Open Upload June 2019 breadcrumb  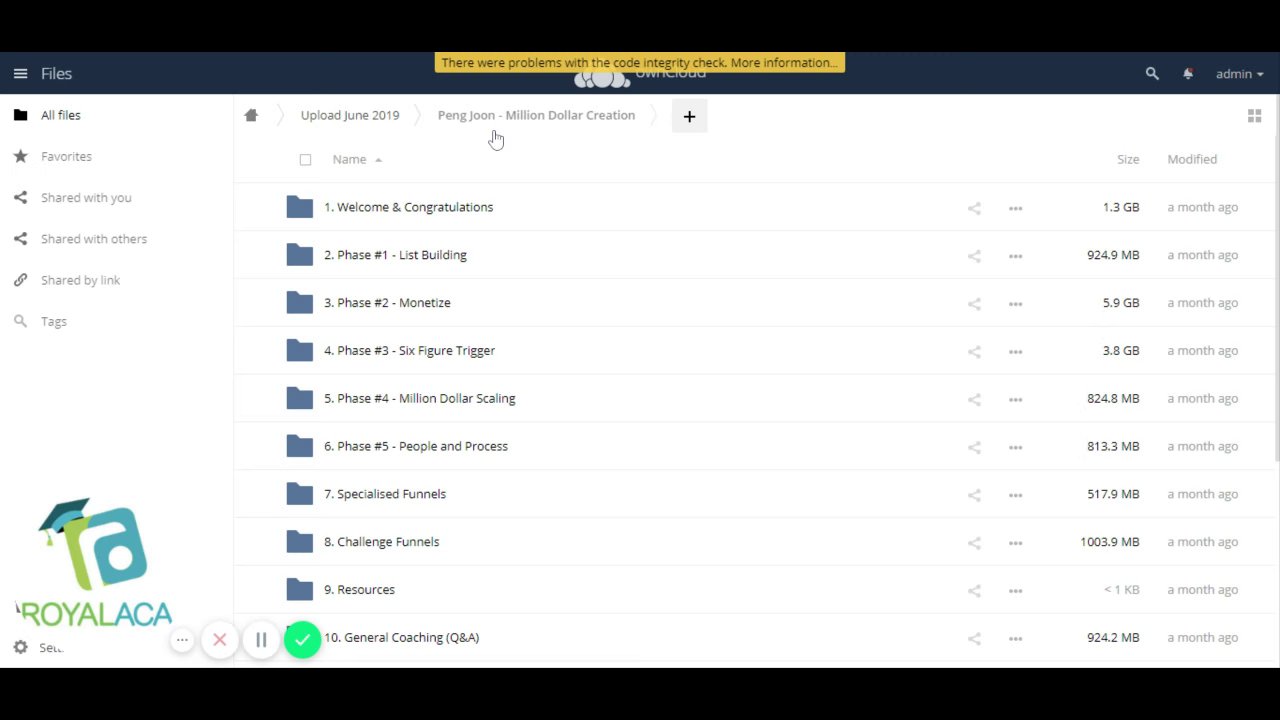[x=350, y=115]
